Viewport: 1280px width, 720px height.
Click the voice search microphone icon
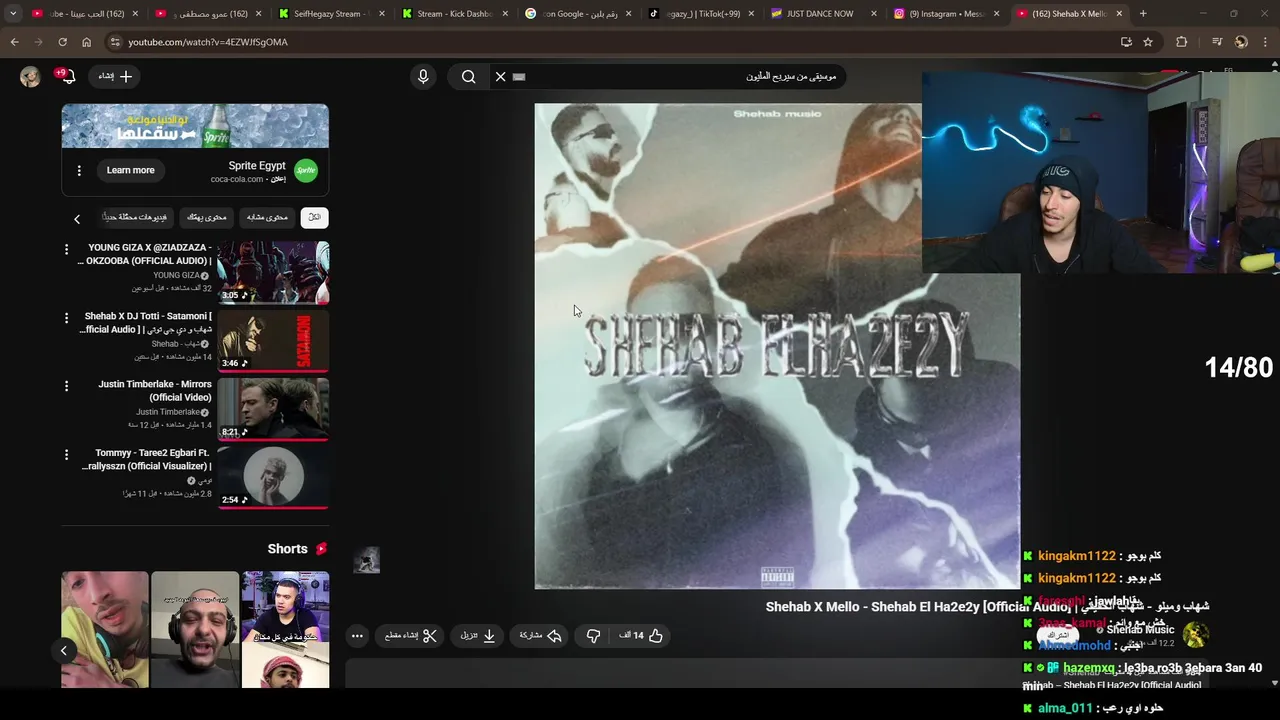click(x=423, y=76)
